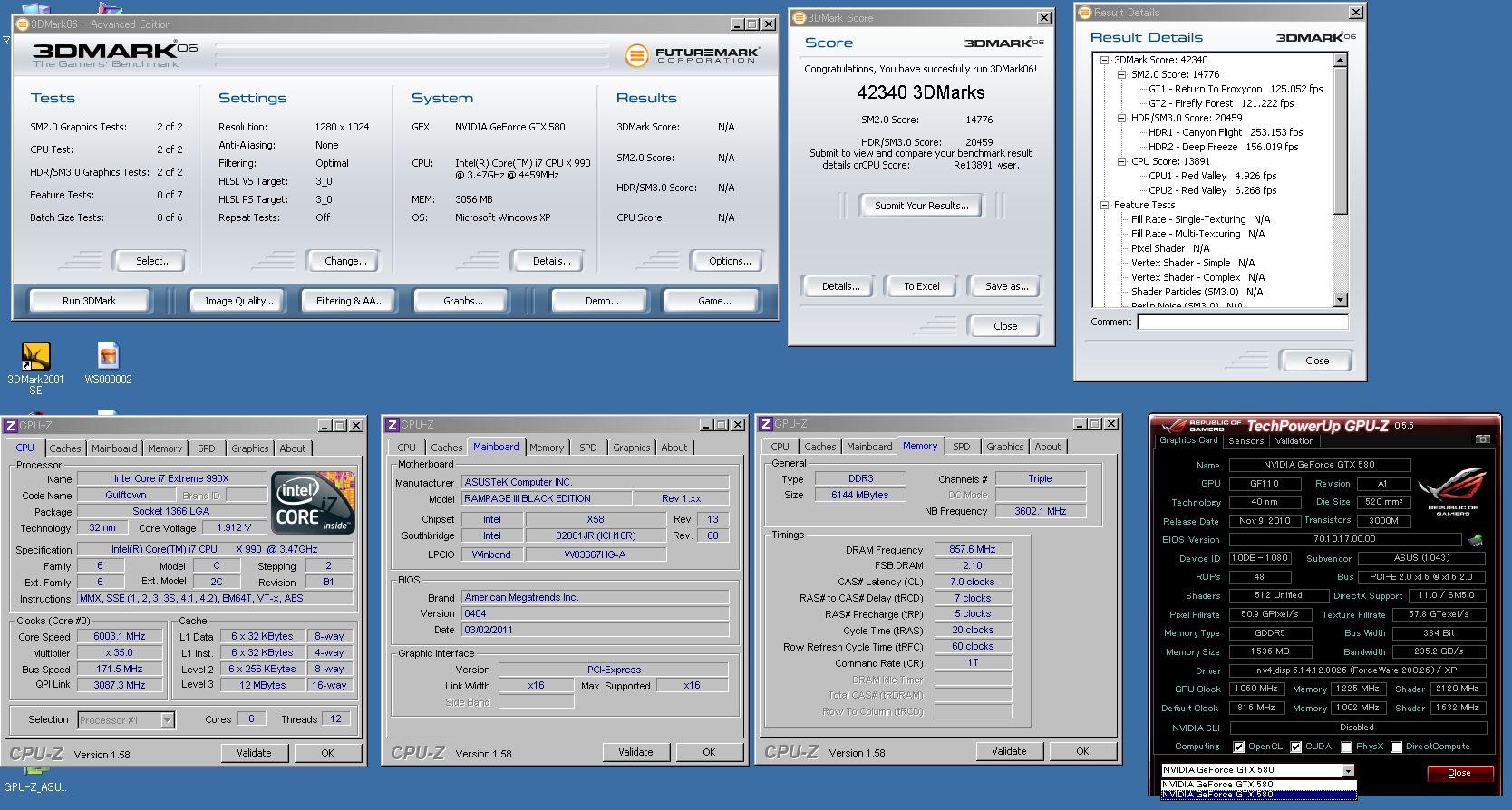Click the Core Speed value 6003.1 MHz
This screenshot has height=810, width=1512.
120,637
